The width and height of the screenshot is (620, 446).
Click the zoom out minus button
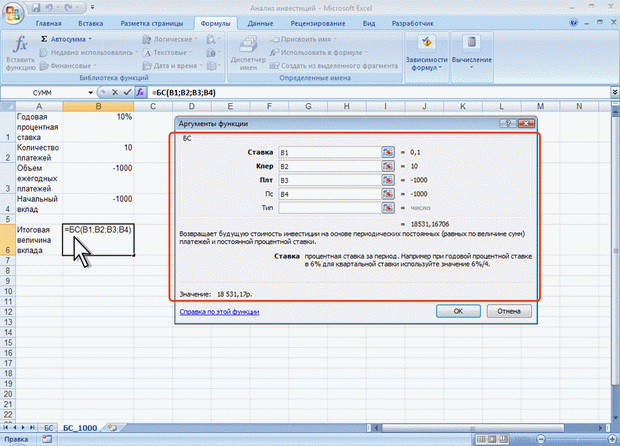(541, 439)
